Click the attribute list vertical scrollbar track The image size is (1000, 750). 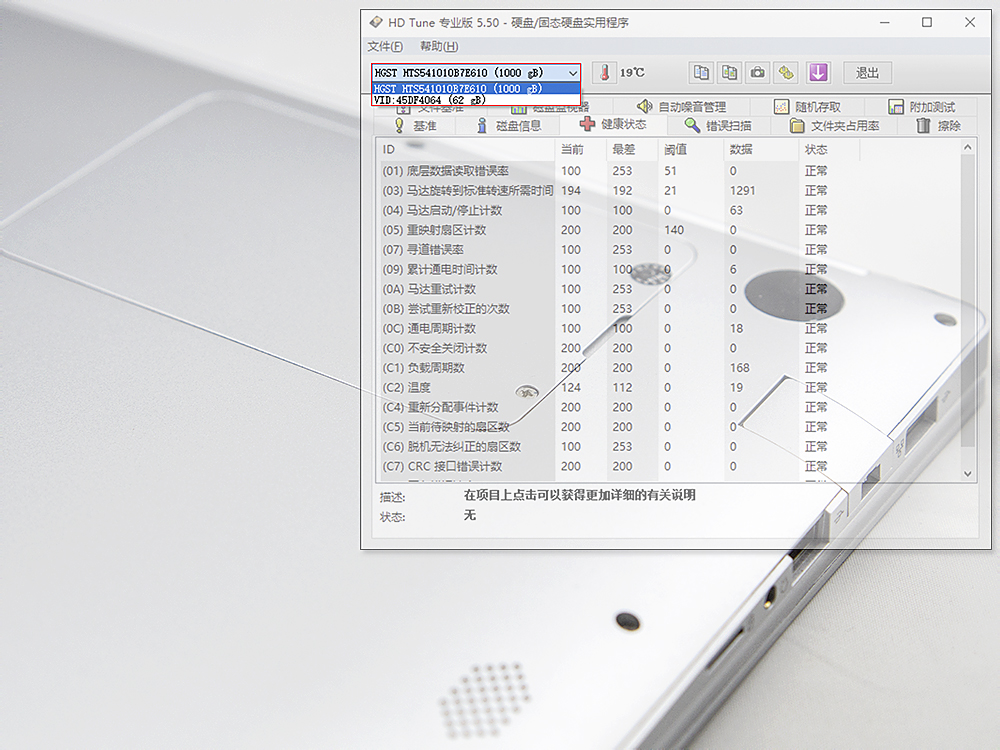968,311
